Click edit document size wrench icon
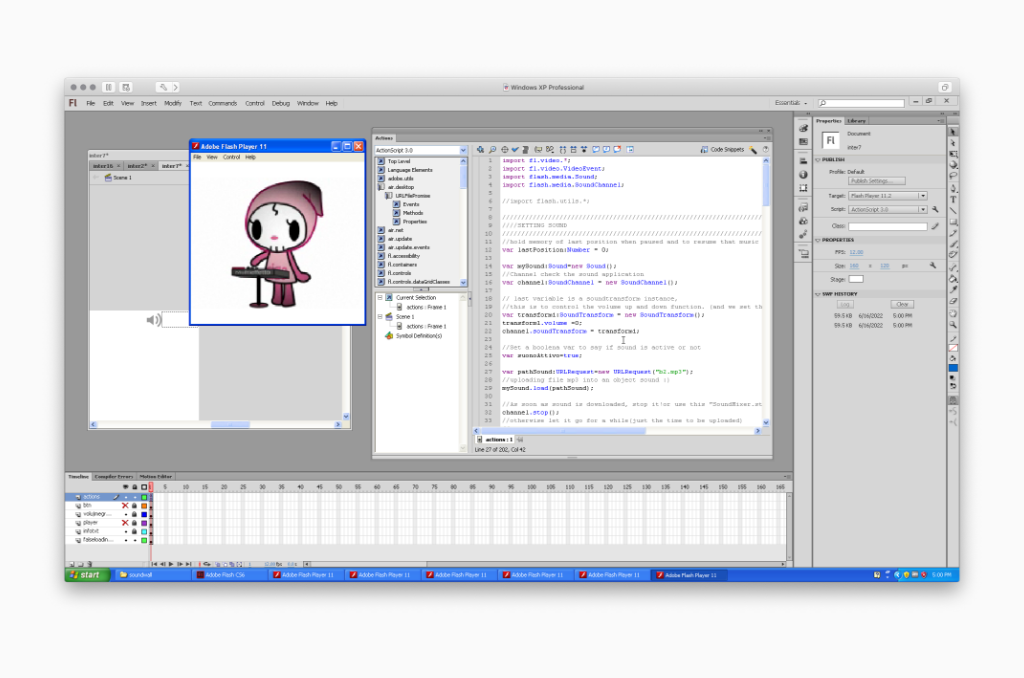The height and width of the screenshot is (678, 1024). click(933, 266)
